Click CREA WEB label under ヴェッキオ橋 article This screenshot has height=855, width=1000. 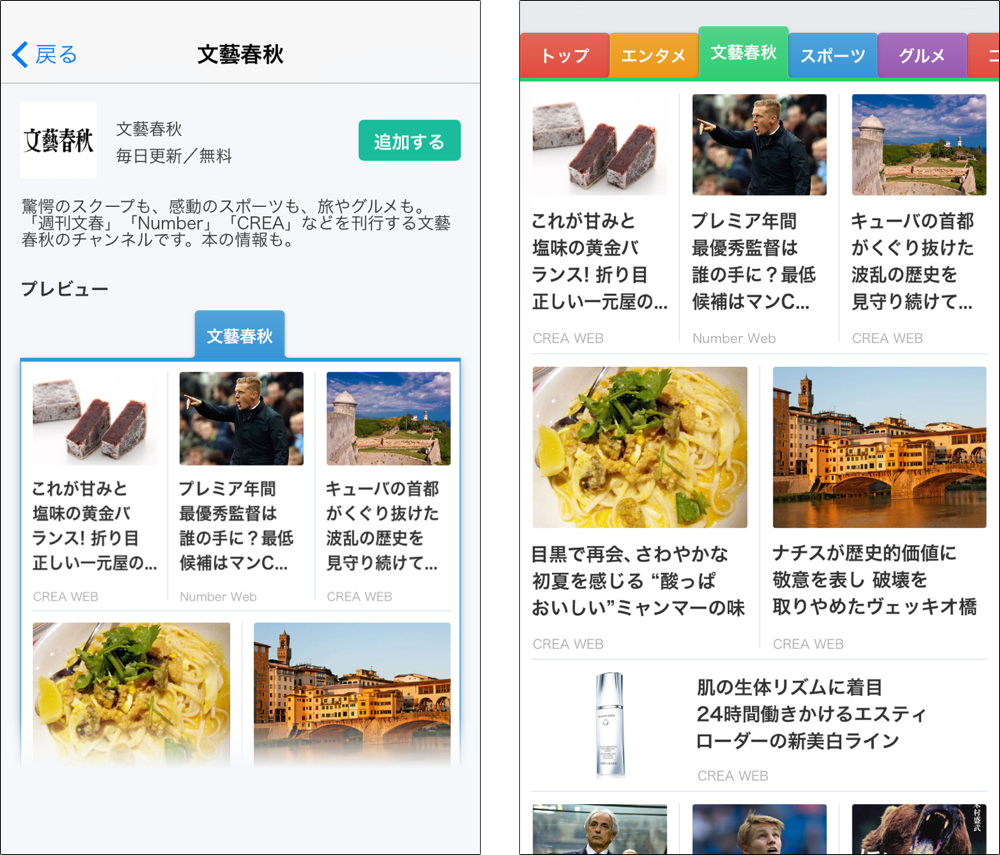click(809, 644)
